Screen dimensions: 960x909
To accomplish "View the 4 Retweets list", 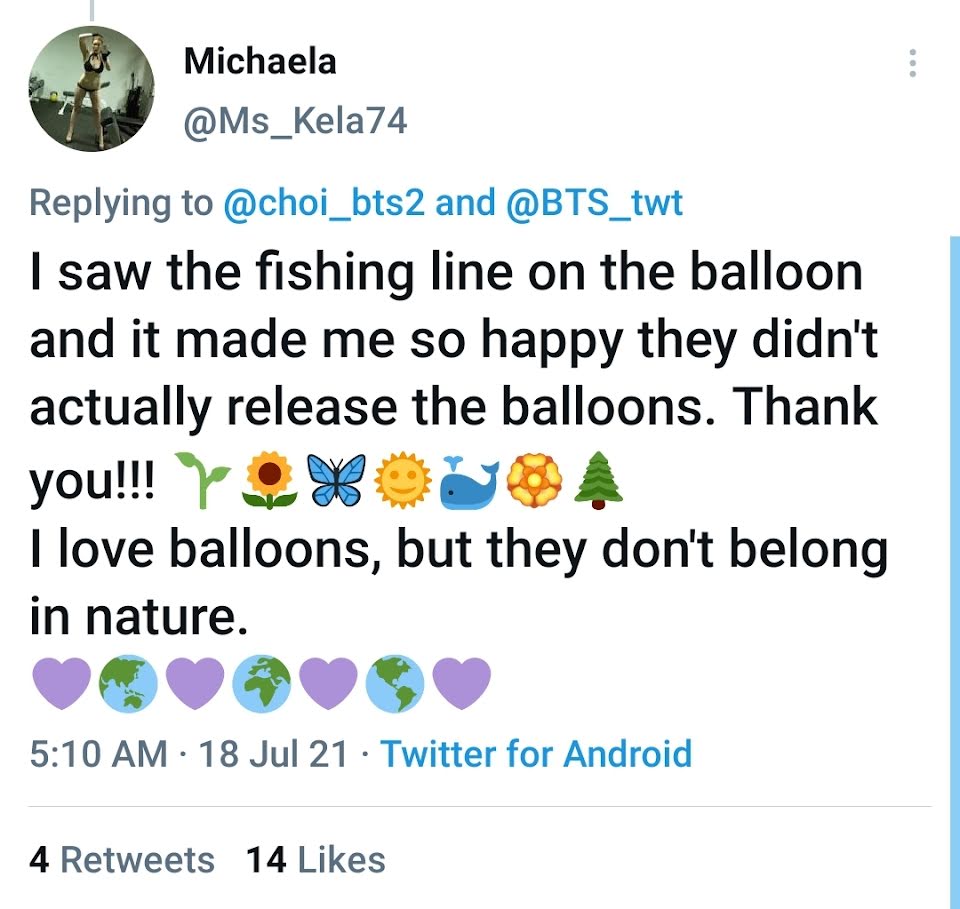I will [x=122, y=859].
